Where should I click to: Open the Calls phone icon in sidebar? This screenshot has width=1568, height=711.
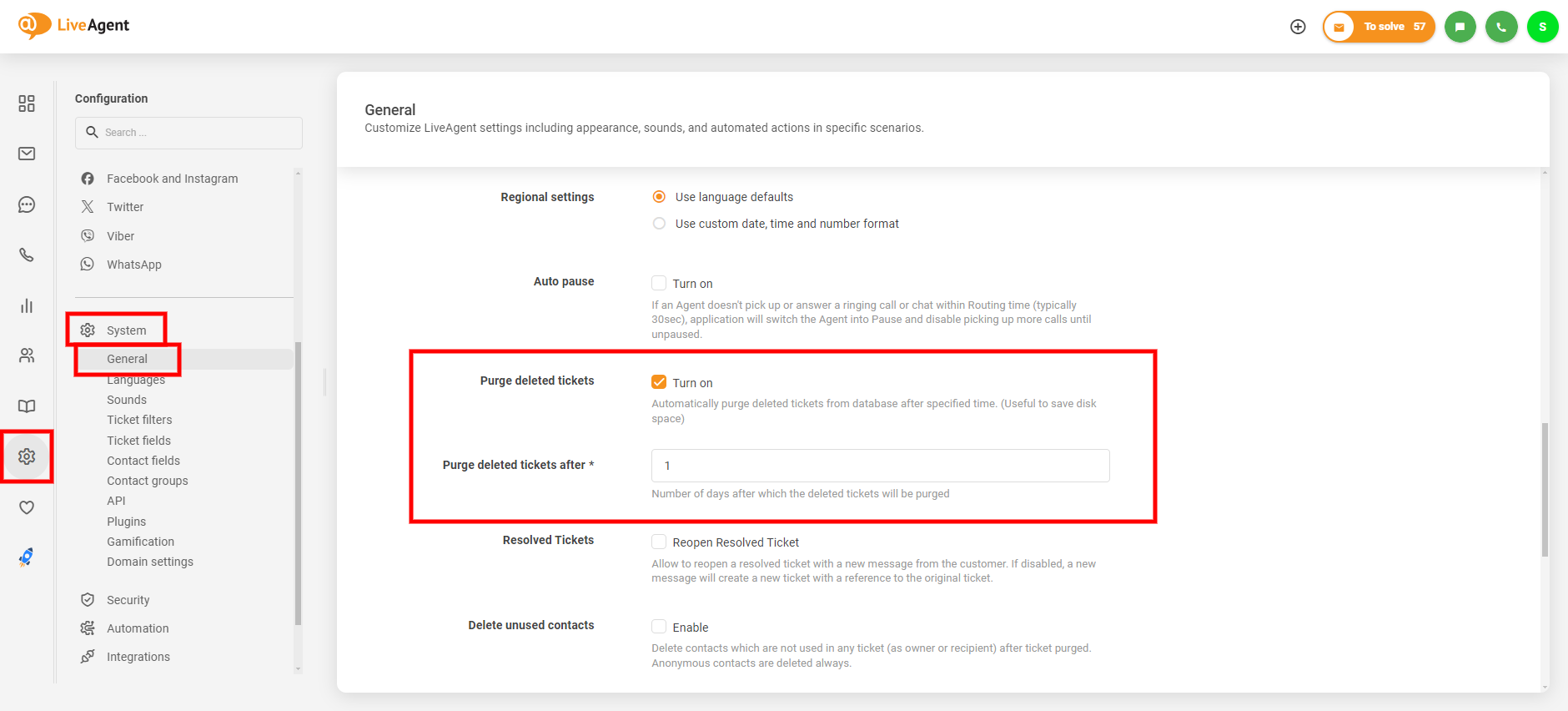point(27,255)
